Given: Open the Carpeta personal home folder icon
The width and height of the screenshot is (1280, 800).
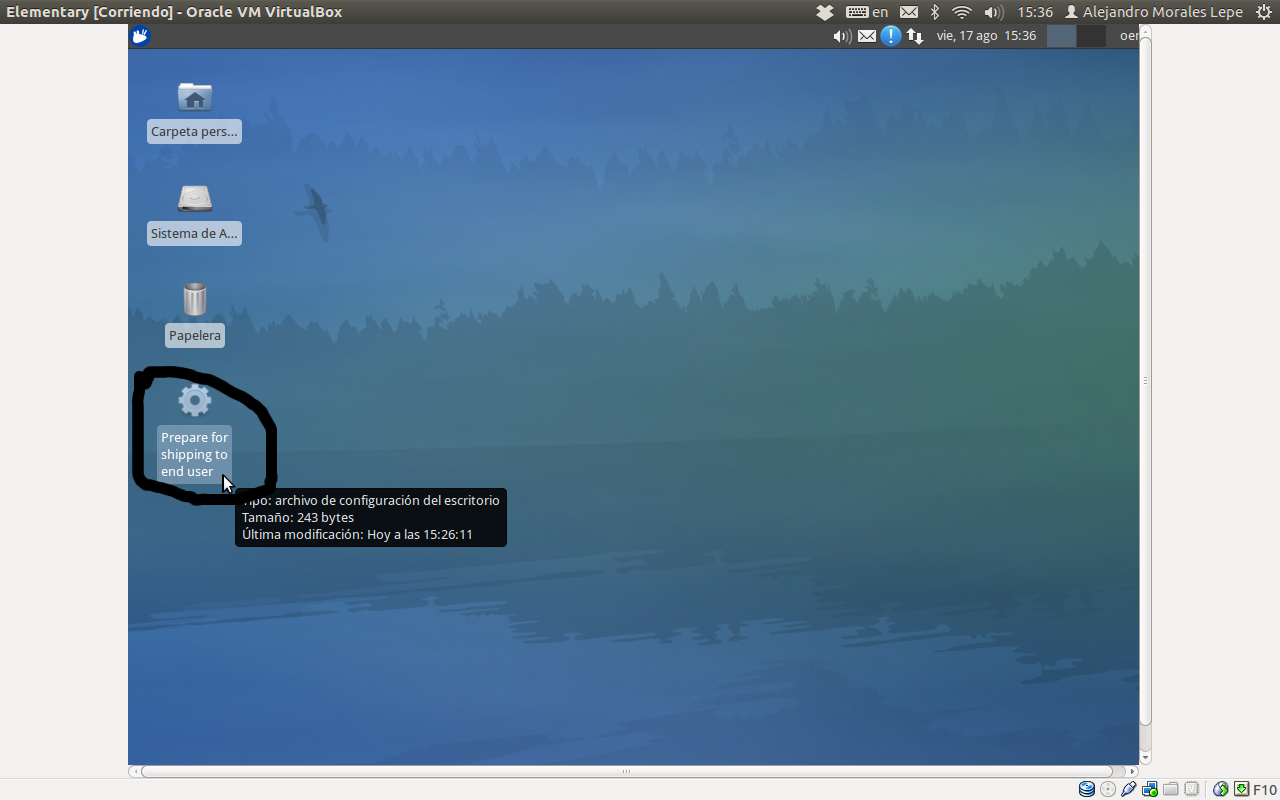Looking at the screenshot, I should (194, 98).
